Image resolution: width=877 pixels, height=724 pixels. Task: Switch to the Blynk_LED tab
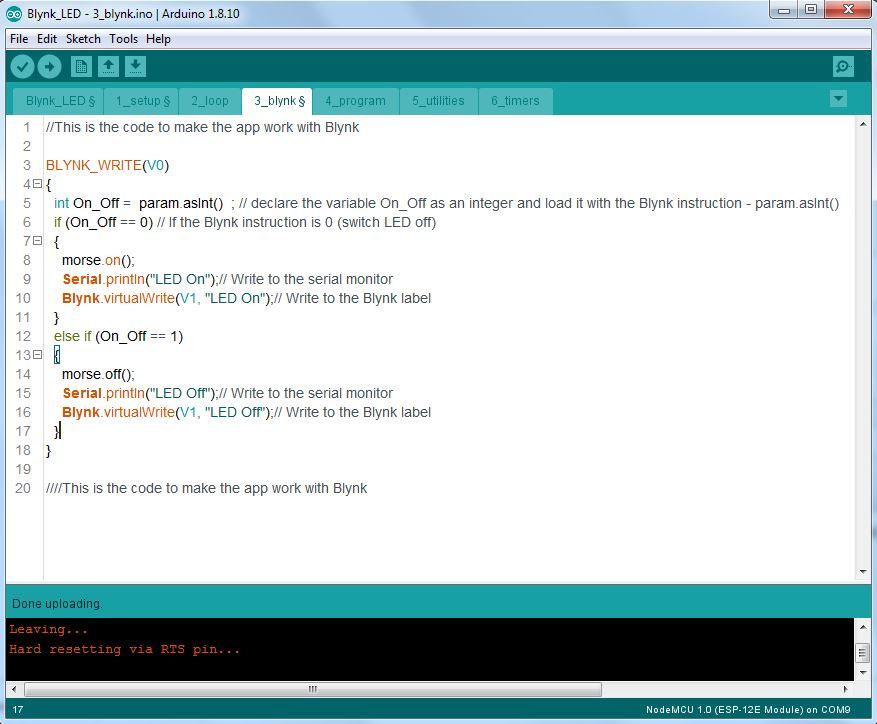click(58, 101)
